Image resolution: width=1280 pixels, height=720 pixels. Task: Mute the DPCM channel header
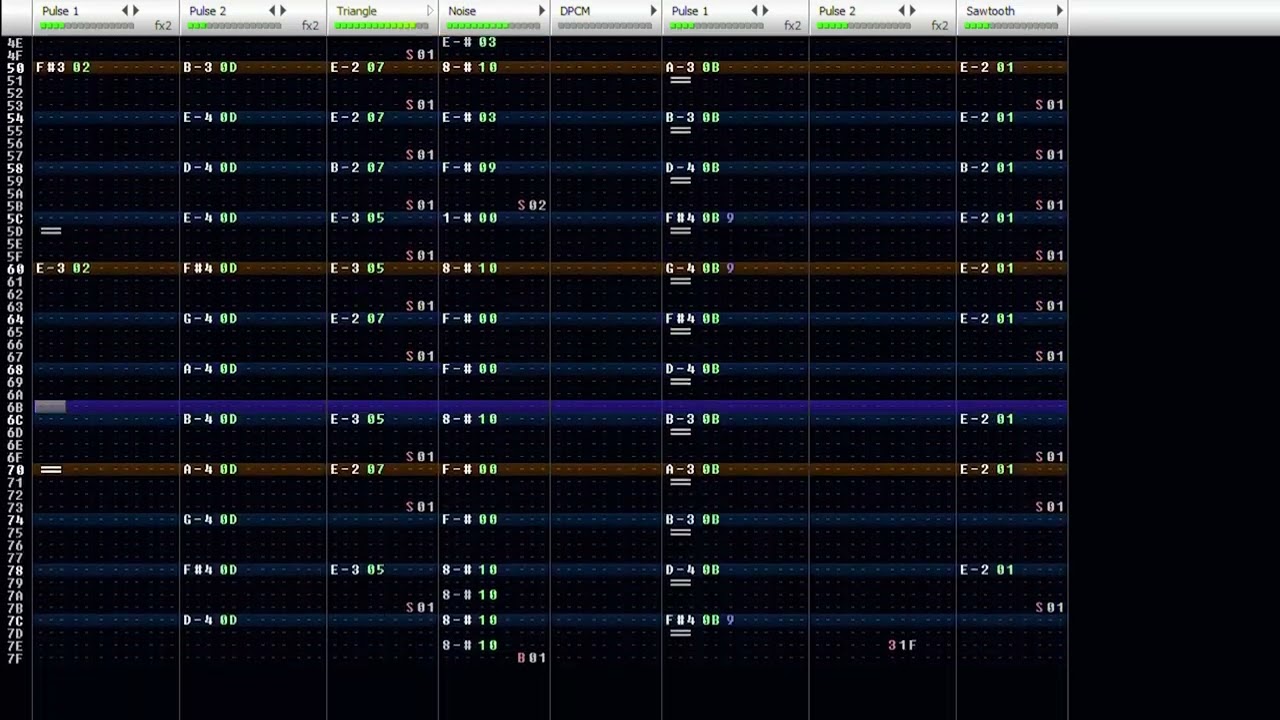point(575,11)
